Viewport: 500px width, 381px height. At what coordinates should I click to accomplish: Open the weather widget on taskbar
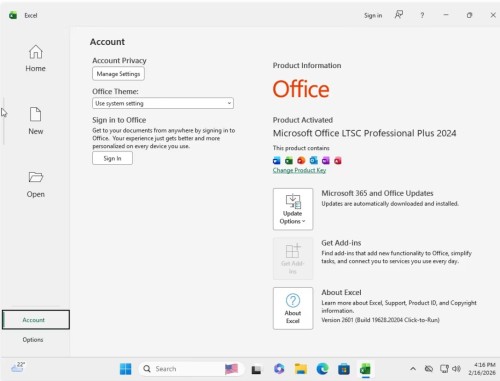[x=18, y=367]
